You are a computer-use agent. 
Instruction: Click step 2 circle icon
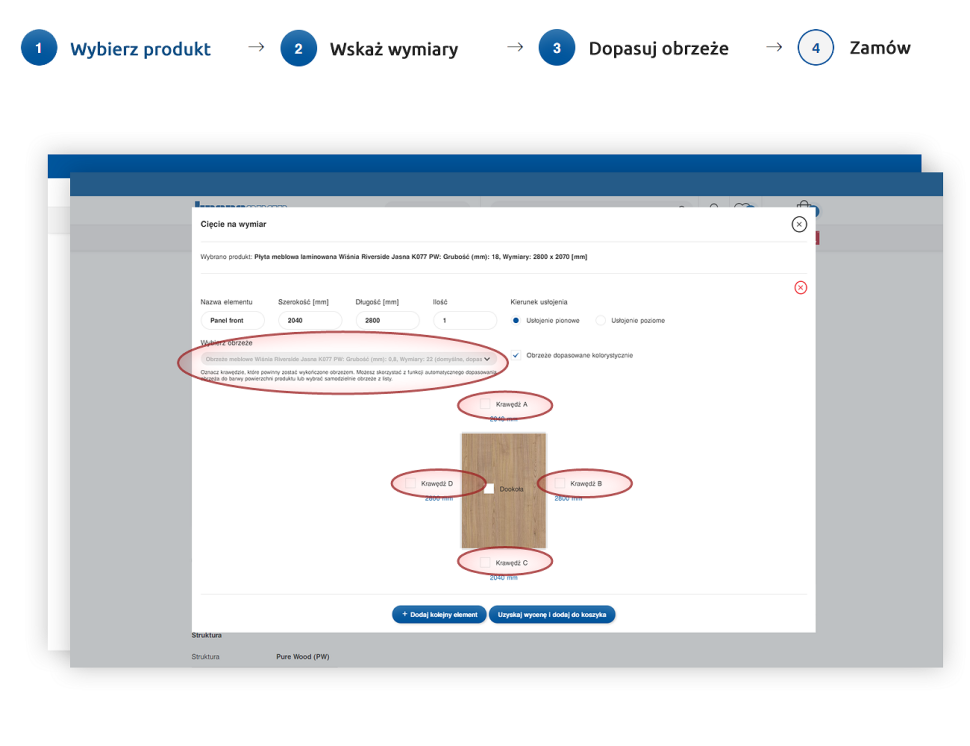pyautogui.click(x=298, y=48)
